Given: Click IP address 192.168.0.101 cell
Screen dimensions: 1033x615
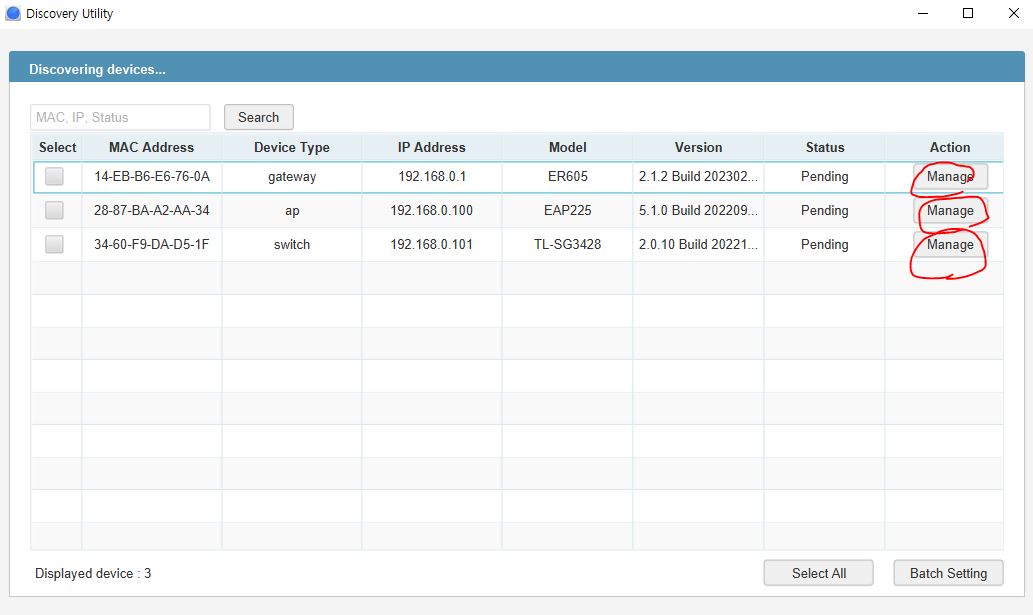Looking at the screenshot, I should pyautogui.click(x=432, y=244).
